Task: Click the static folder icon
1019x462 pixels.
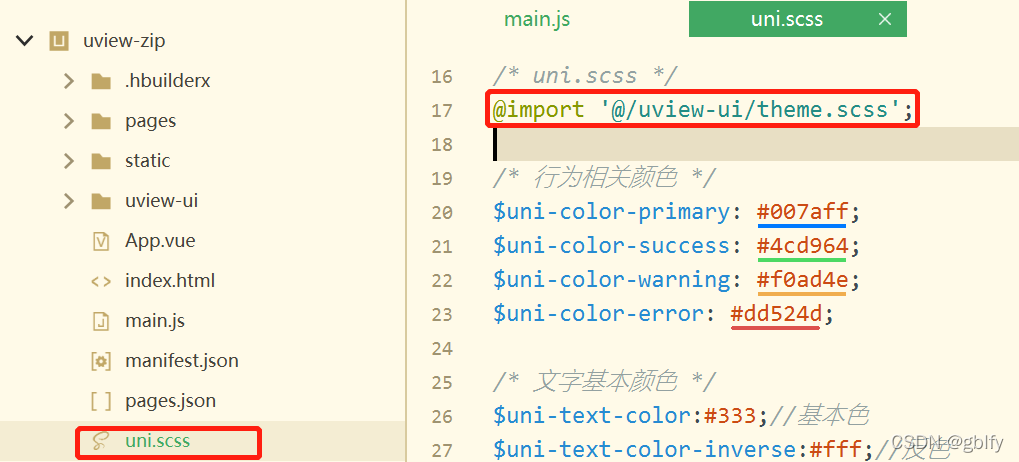Action: click(x=101, y=160)
